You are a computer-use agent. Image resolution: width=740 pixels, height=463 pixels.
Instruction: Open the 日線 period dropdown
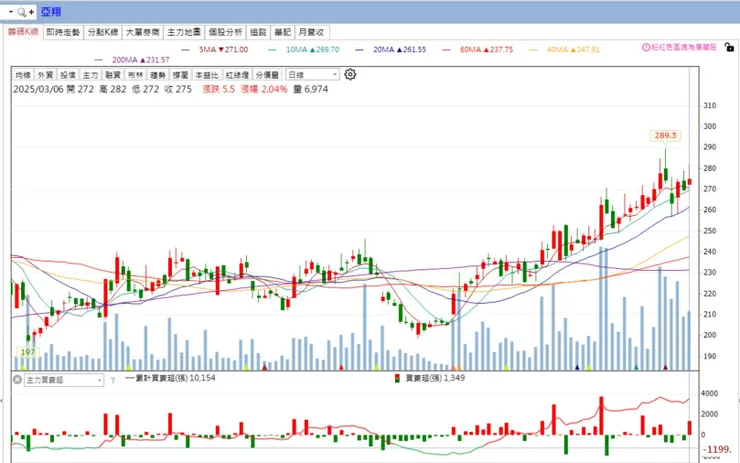coord(312,75)
